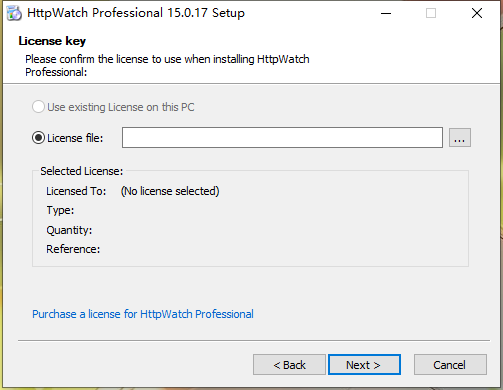This screenshot has height=390, width=503.
Task: Click the '(No license selected)' text
Action: click(170, 191)
